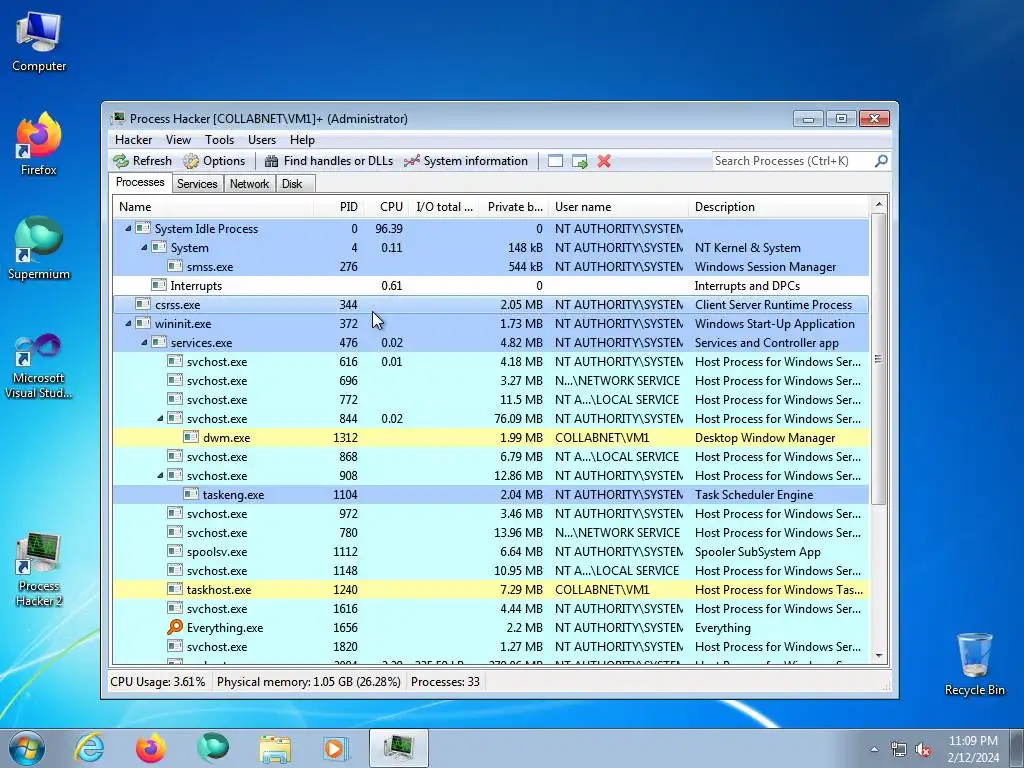Select the csrss.exe process icon
The image size is (1024, 768).
point(142,304)
